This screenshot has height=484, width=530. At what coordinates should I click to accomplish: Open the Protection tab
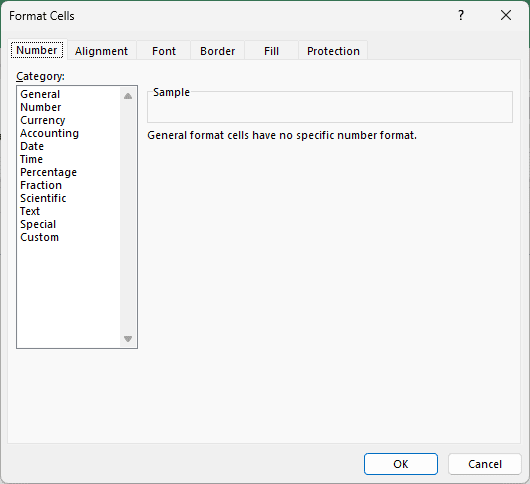tap(333, 51)
